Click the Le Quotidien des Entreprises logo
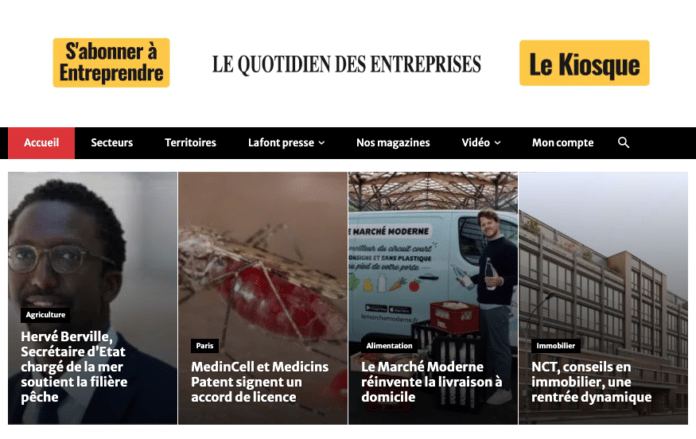The image size is (696, 439). (346, 64)
